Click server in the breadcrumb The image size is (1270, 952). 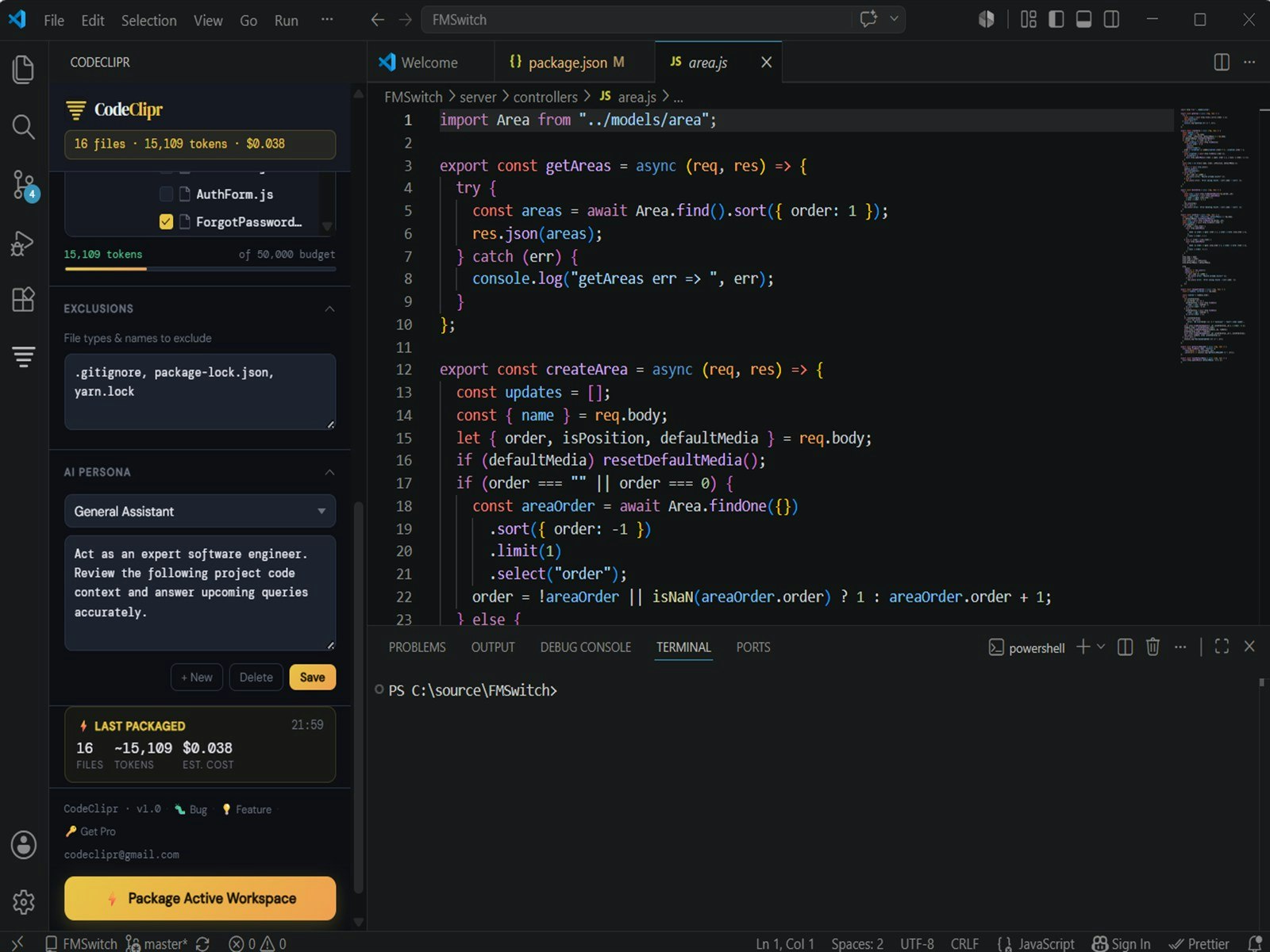pyautogui.click(x=478, y=97)
